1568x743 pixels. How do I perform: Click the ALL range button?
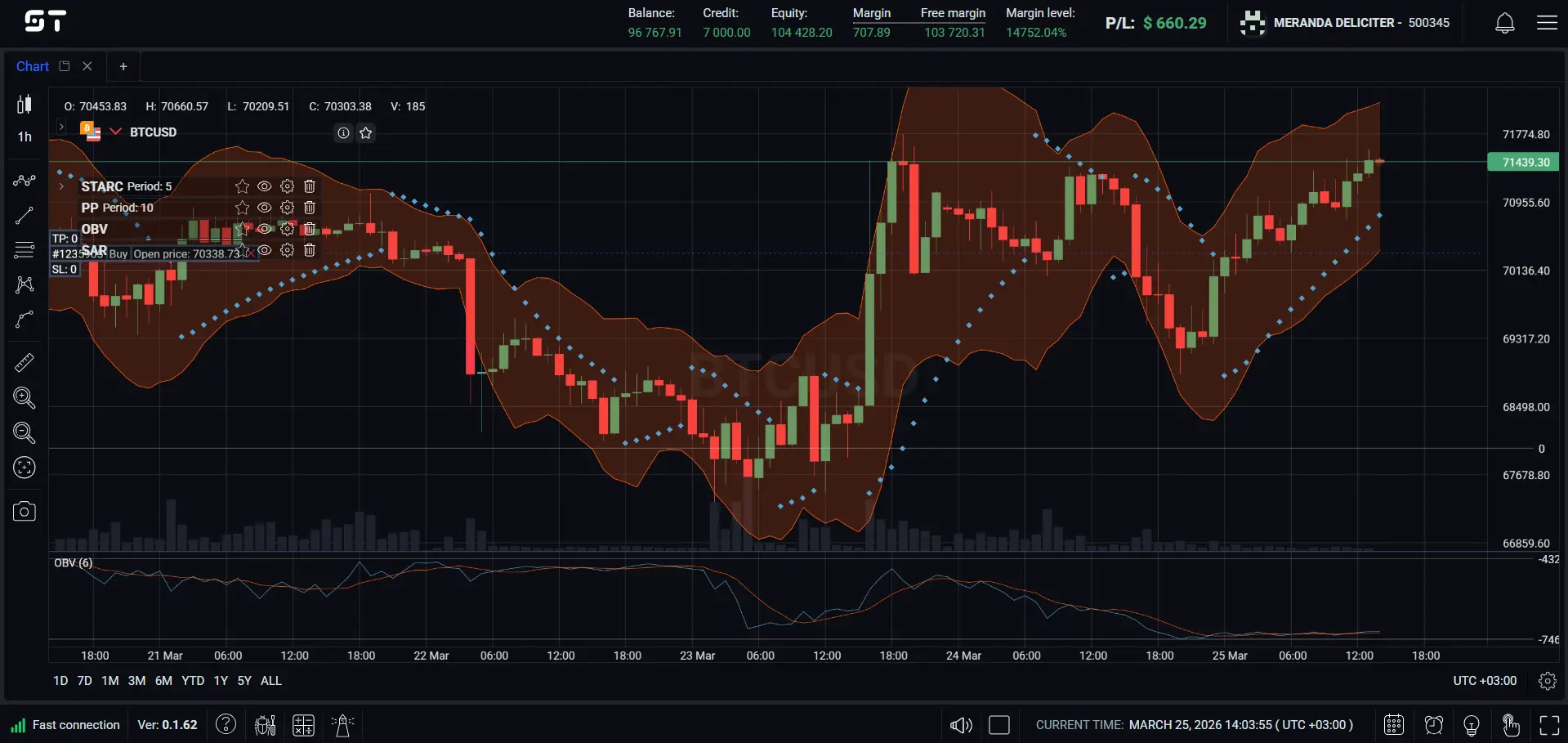(270, 680)
